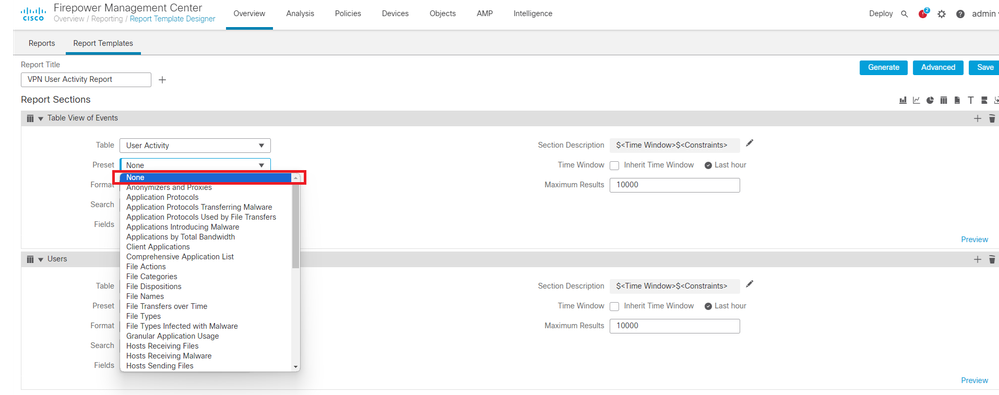999x395 pixels.
Task: Preview the Users section
Action: click(974, 380)
